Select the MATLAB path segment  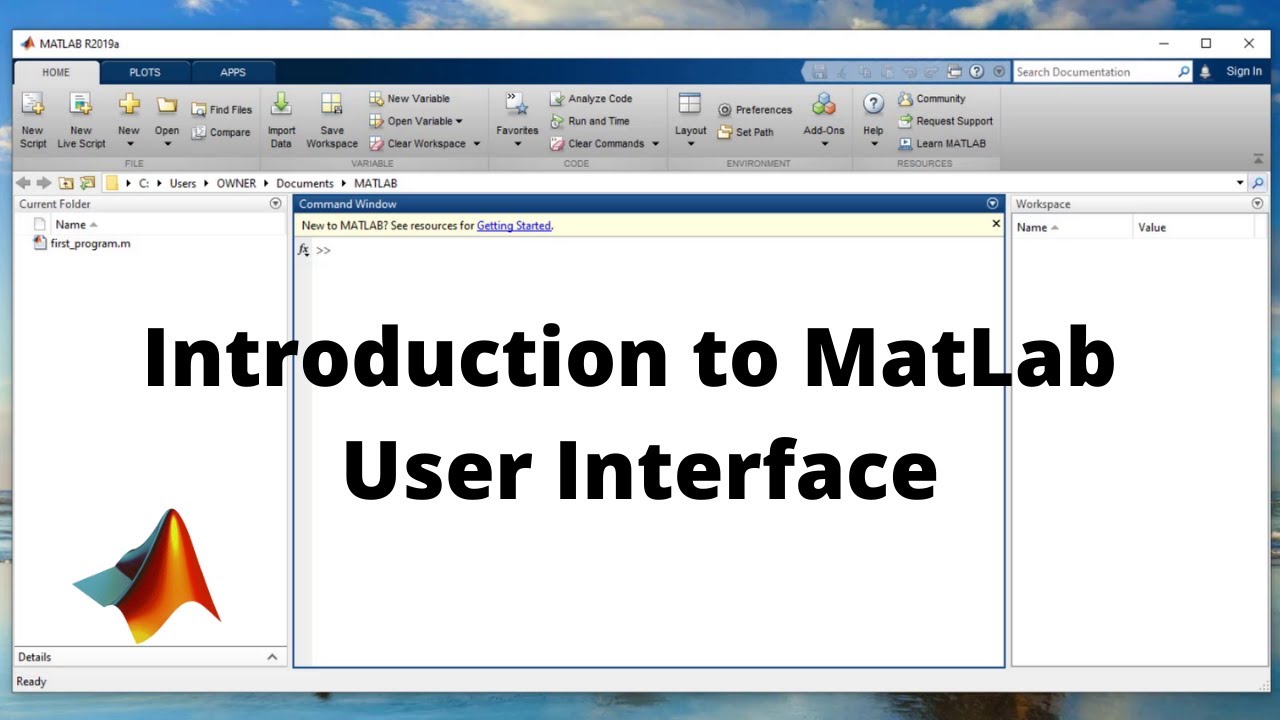tap(375, 184)
